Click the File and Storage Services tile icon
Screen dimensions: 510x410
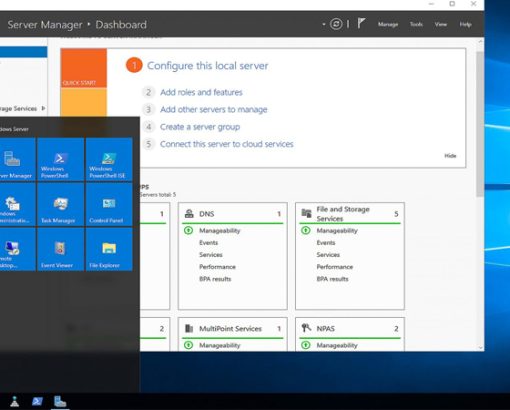point(306,213)
